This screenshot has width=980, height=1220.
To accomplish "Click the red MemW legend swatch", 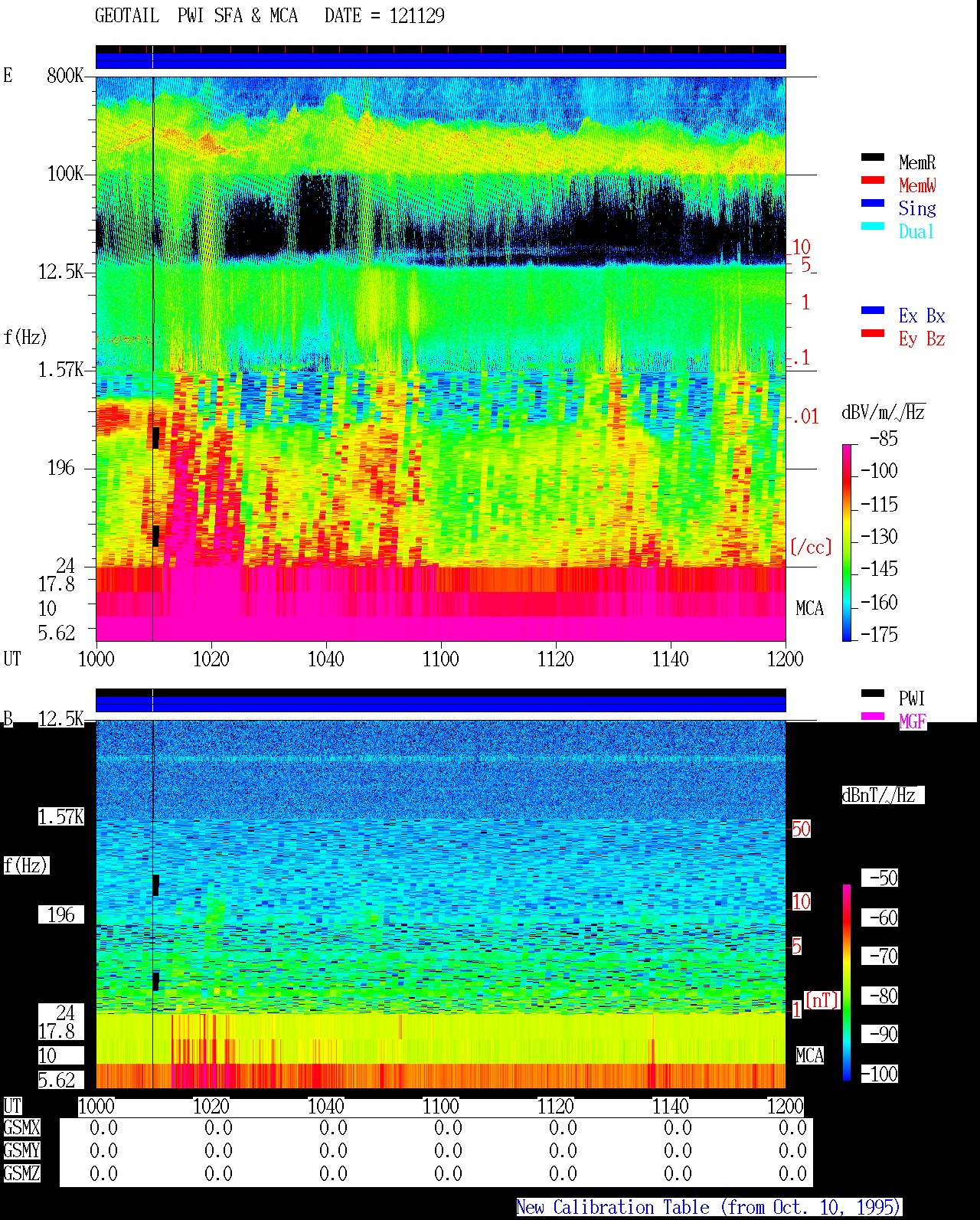I will [x=873, y=181].
